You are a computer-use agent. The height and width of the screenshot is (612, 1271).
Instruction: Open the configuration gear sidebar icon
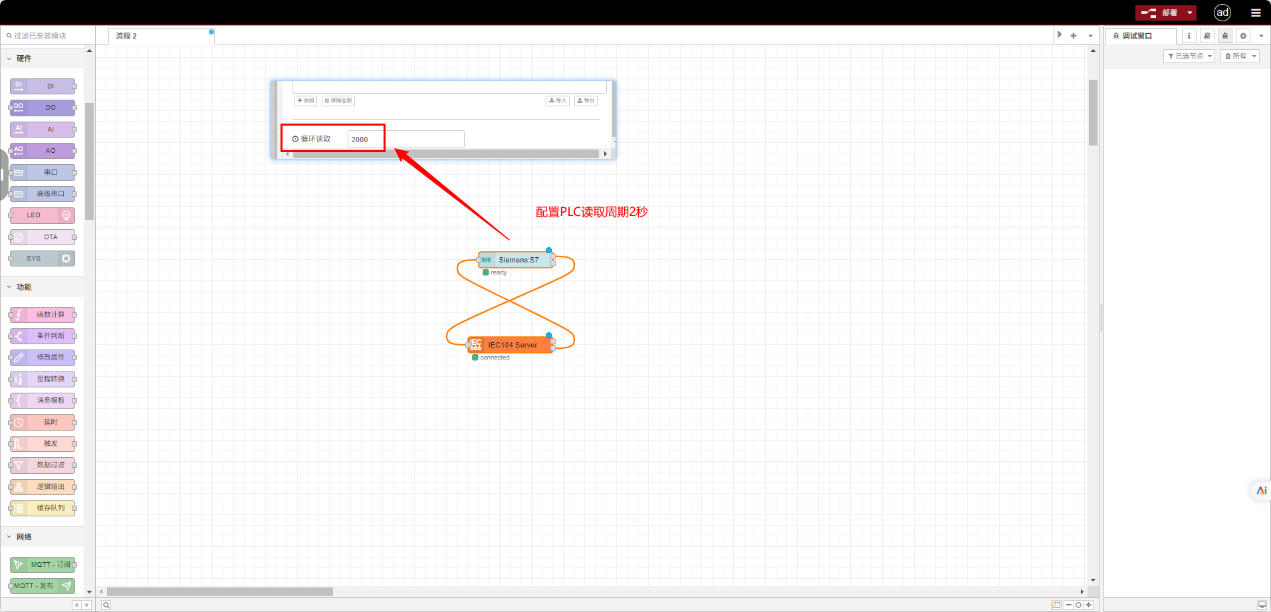[1243, 35]
